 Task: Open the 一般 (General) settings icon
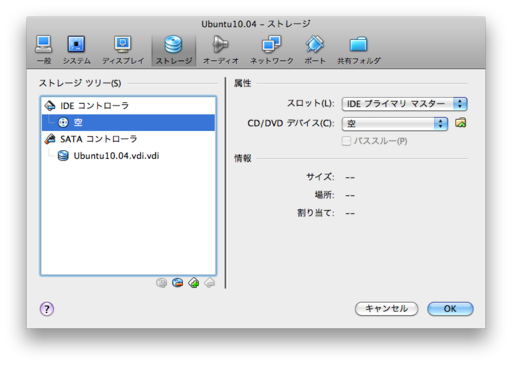44,49
